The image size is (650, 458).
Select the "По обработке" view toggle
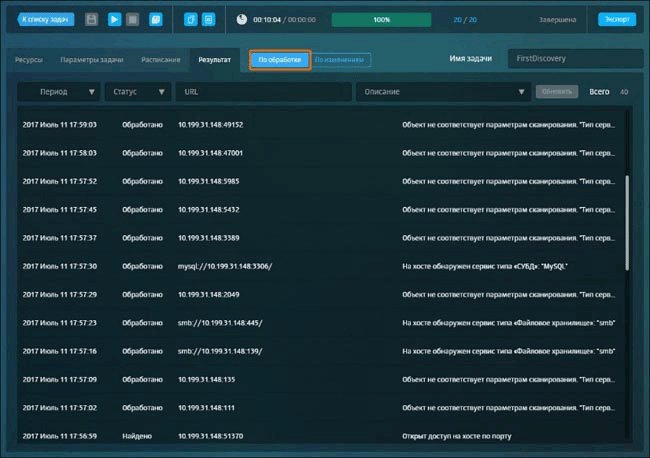coord(279,60)
